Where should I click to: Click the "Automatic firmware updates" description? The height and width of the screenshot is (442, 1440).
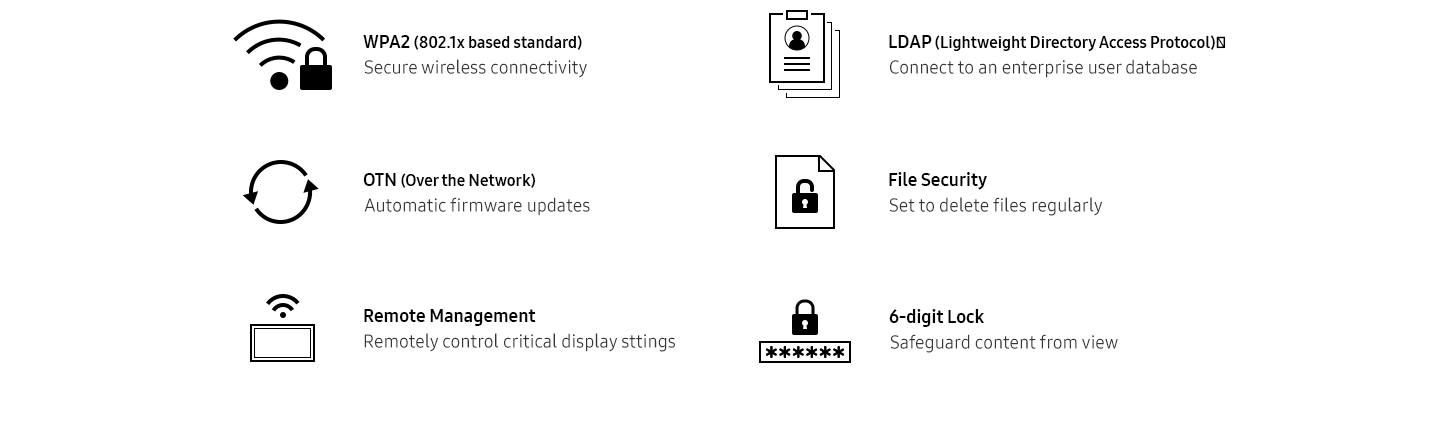click(477, 206)
